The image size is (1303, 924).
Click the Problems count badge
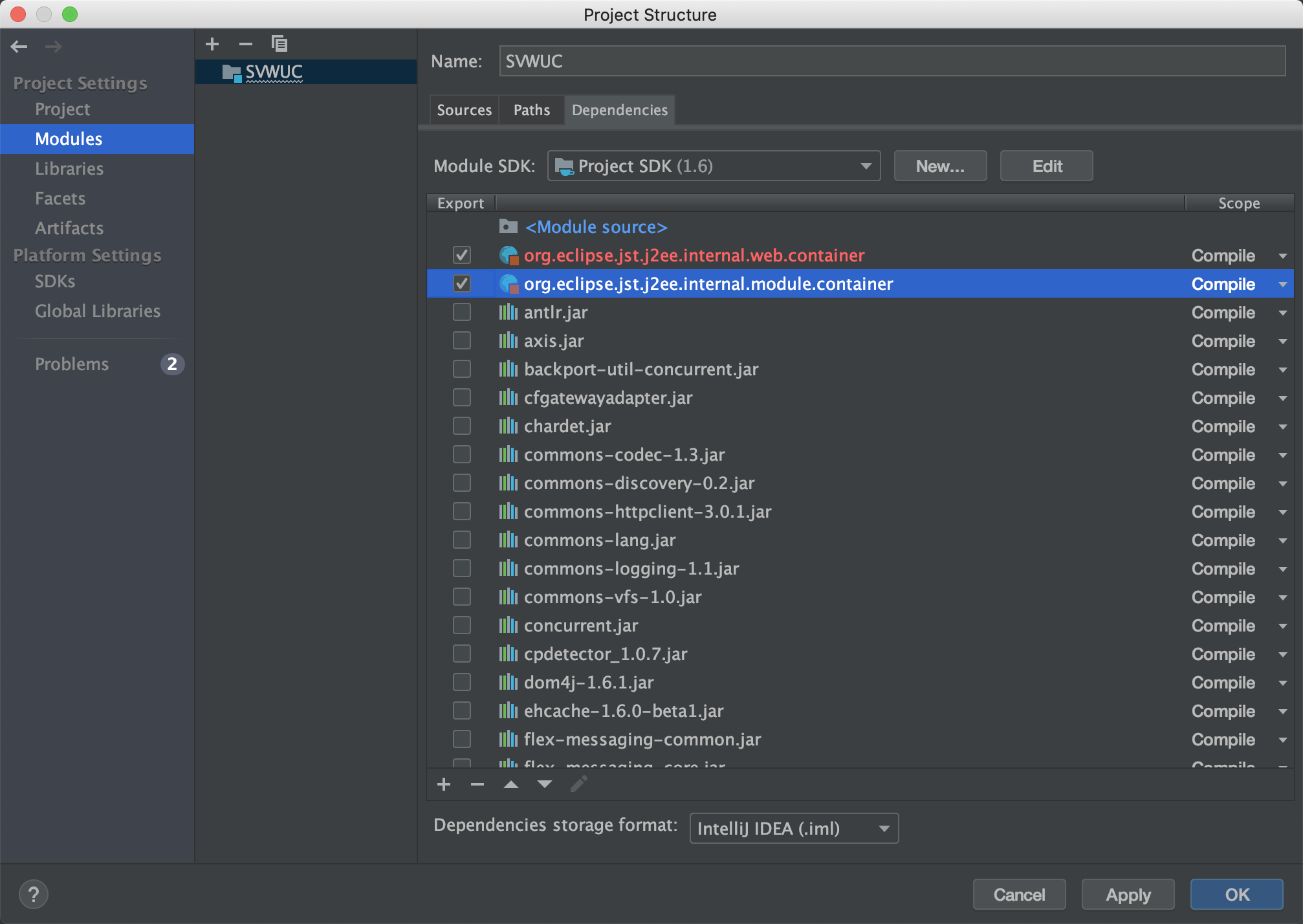172,364
